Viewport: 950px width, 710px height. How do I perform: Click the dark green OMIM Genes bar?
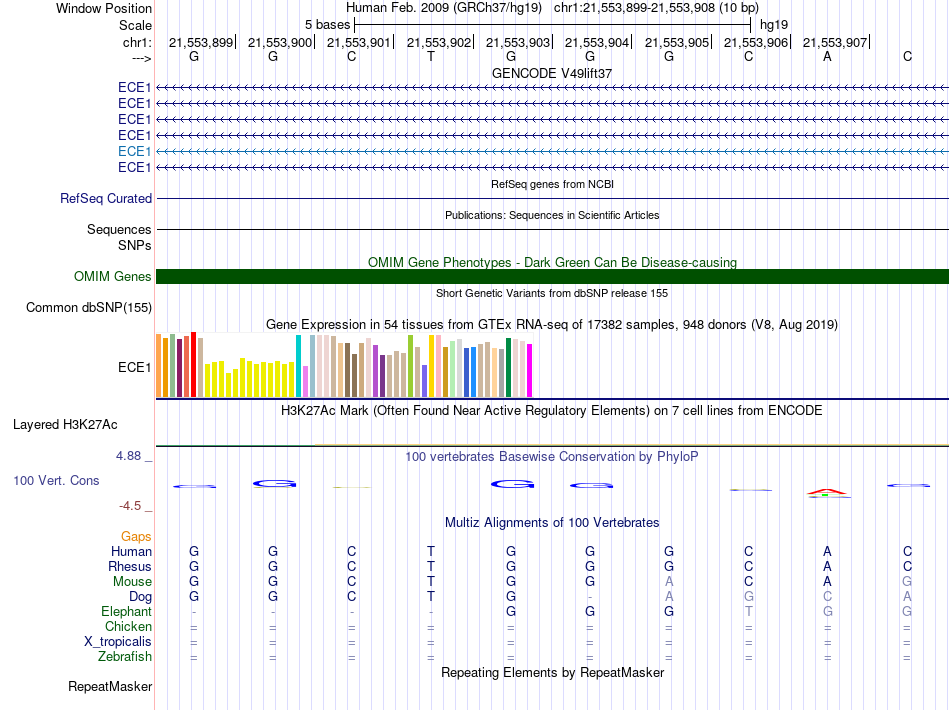pyautogui.click(x=552, y=277)
